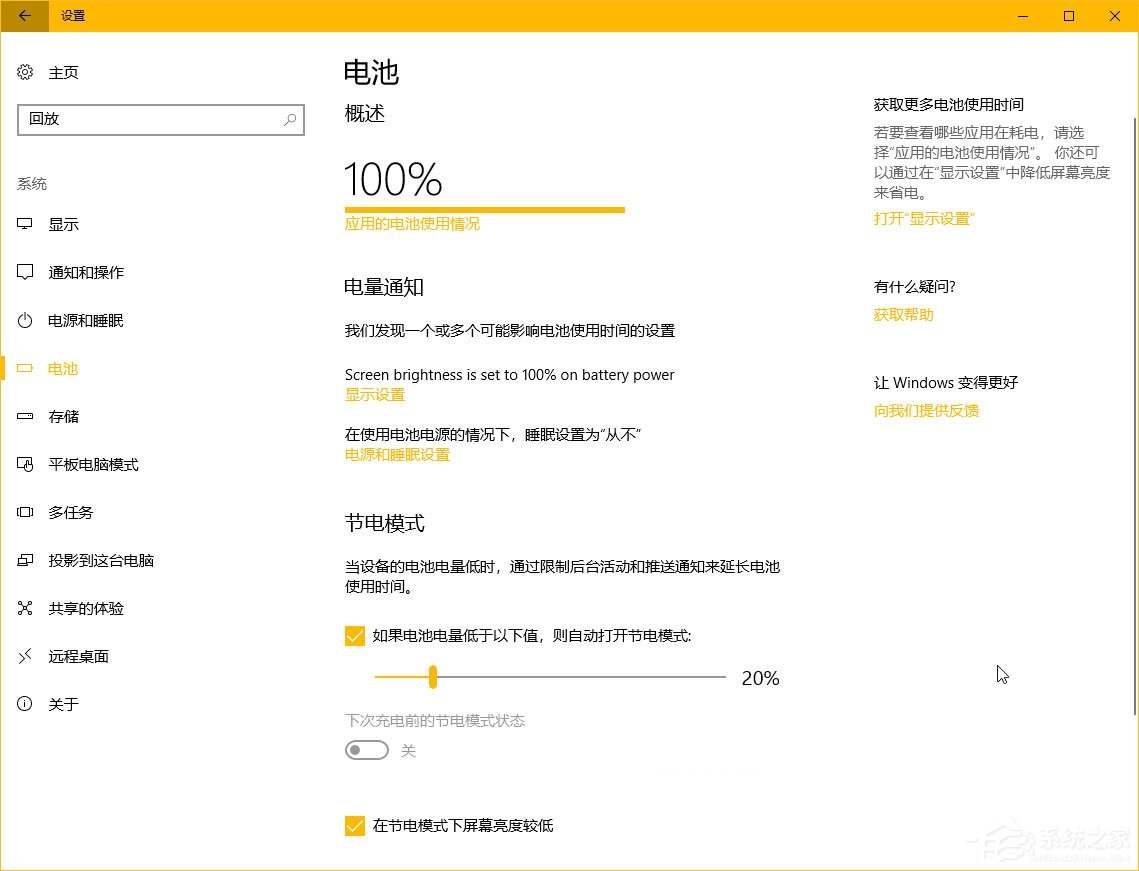This screenshot has height=871, width=1139.
Task: Adjust the battery saver threshold slider
Action: (x=432, y=677)
